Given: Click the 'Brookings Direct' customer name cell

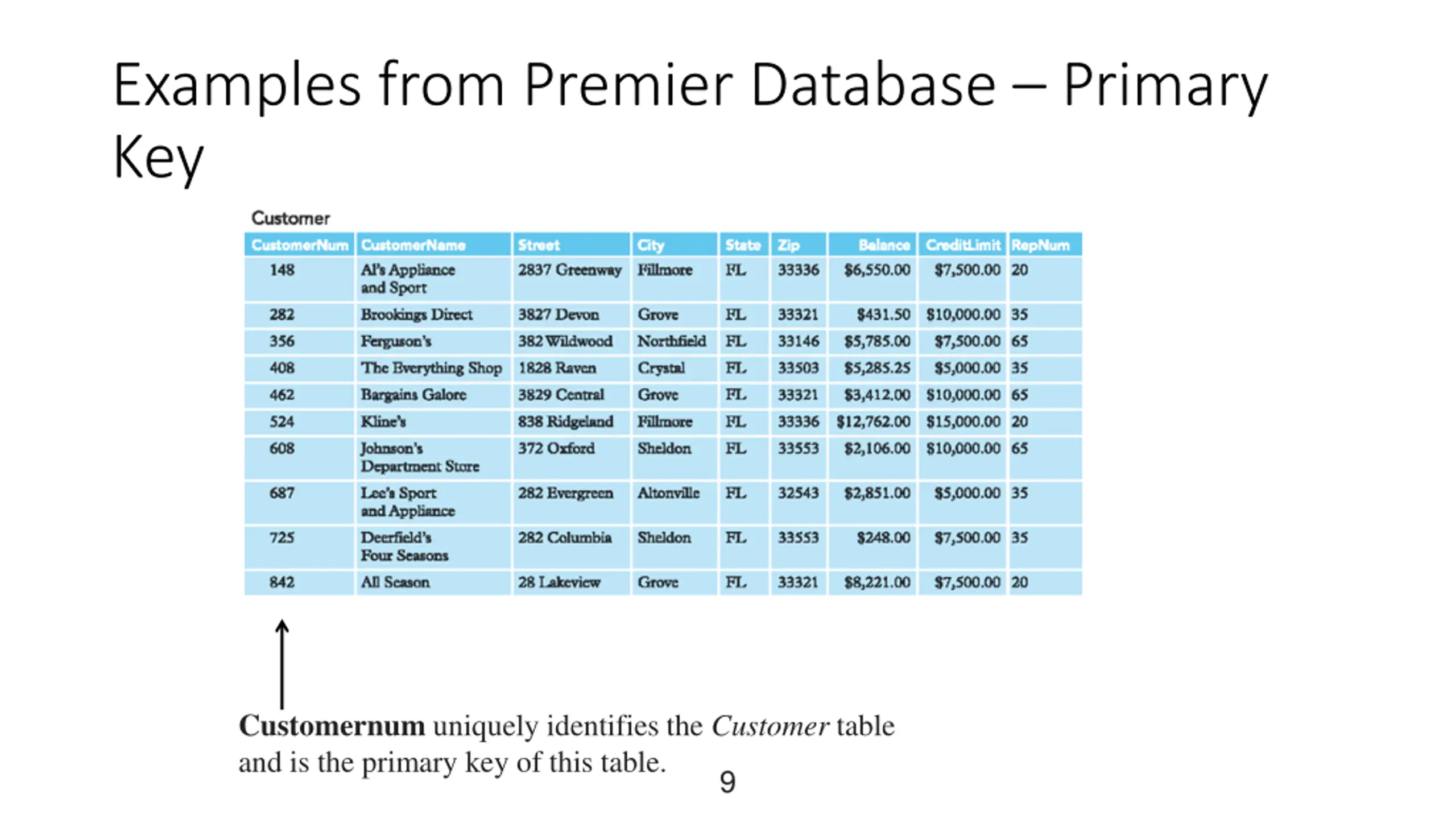Looking at the screenshot, I should [416, 315].
